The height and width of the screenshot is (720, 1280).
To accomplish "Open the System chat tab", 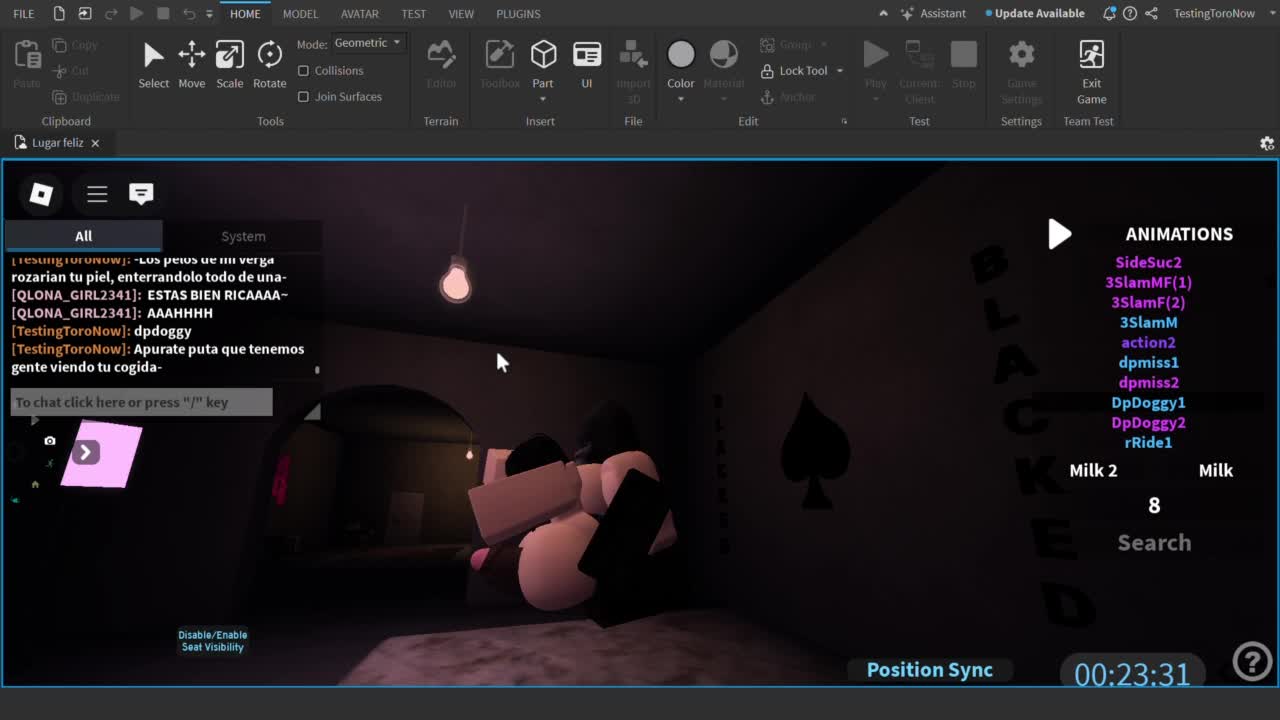I will [x=243, y=237].
